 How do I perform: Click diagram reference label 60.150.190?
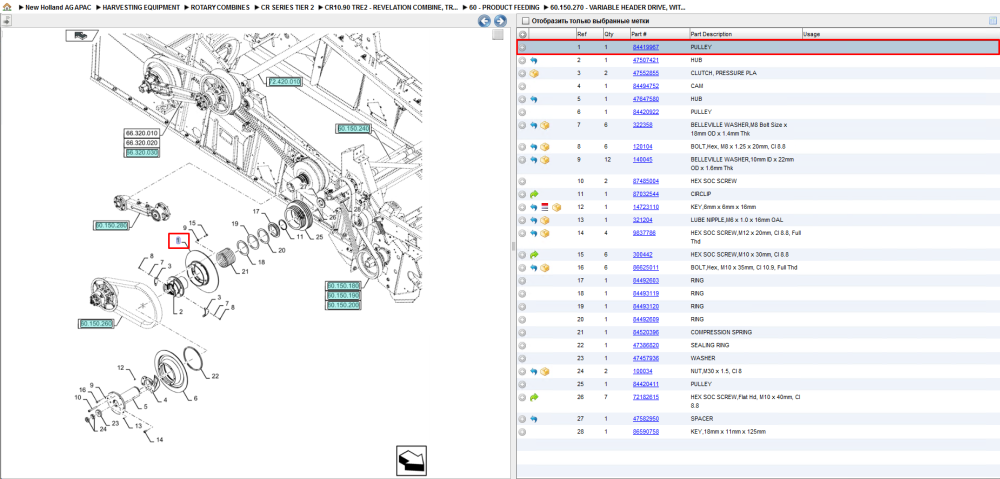point(343,296)
